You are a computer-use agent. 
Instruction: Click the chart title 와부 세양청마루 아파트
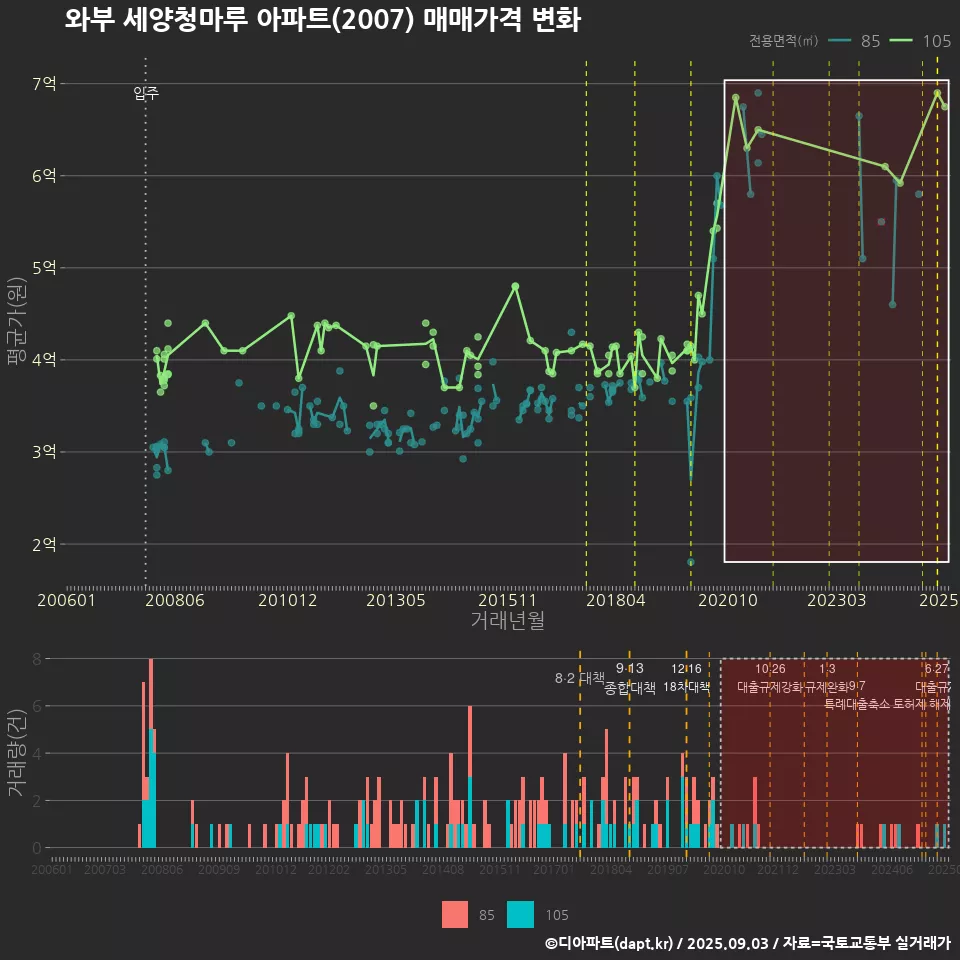click(322, 20)
